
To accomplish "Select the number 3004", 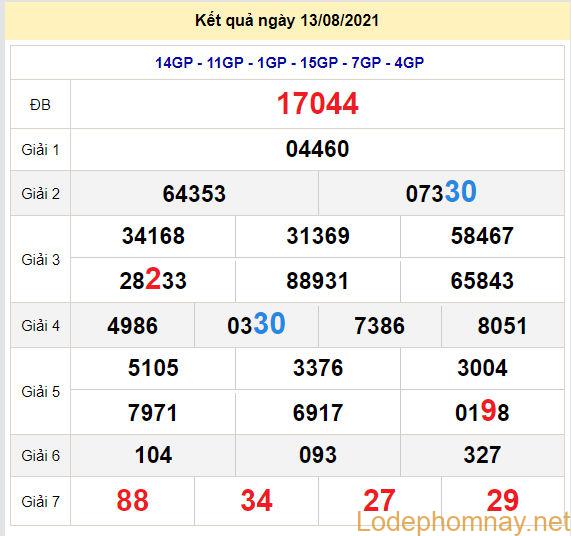I will pos(482,367).
